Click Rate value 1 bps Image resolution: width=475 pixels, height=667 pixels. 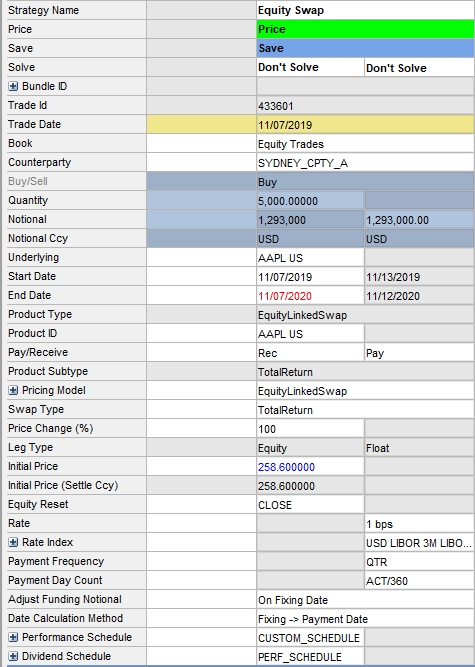419,523
